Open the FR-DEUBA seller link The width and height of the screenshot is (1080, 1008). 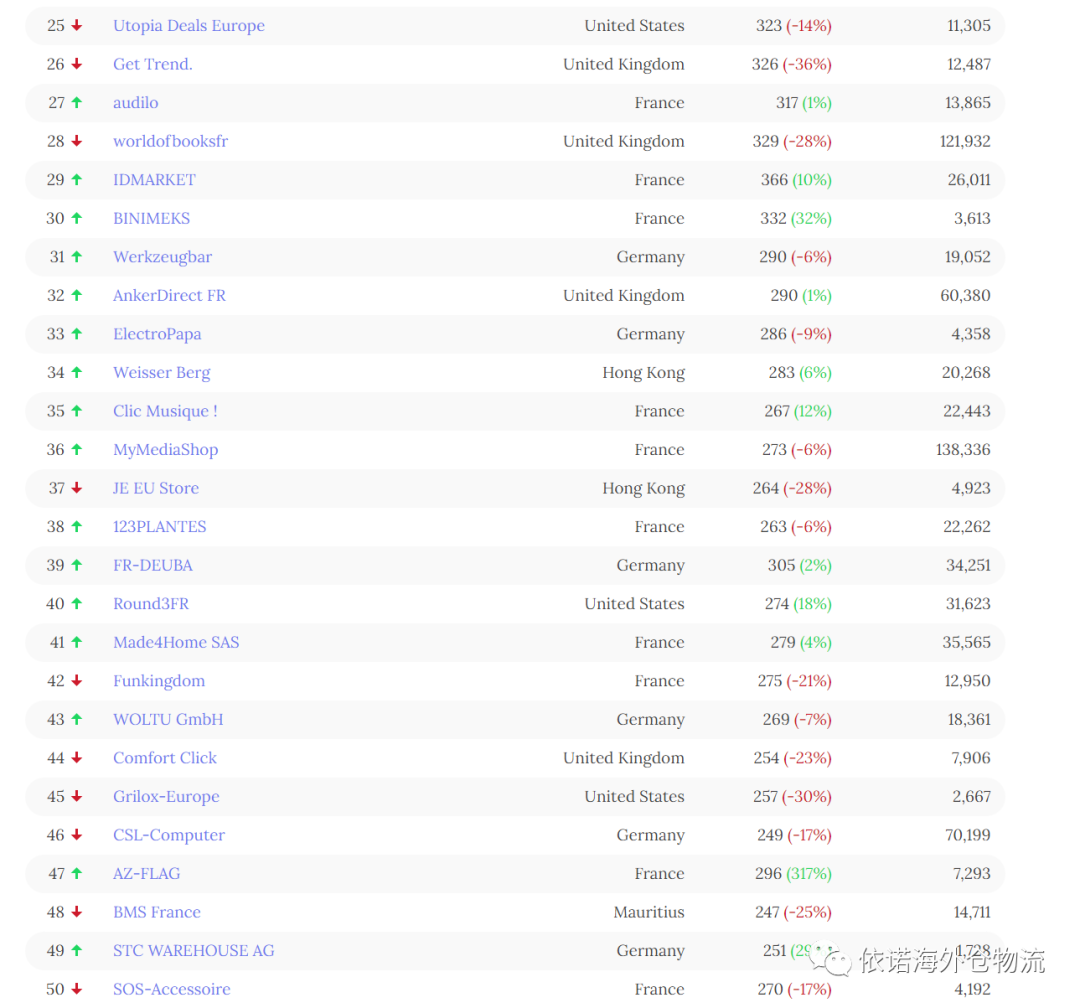[x=153, y=566]
